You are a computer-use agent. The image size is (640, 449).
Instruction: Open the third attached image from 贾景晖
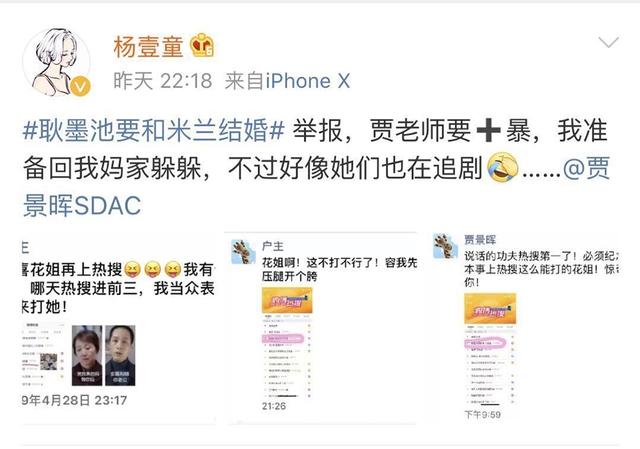525,329
